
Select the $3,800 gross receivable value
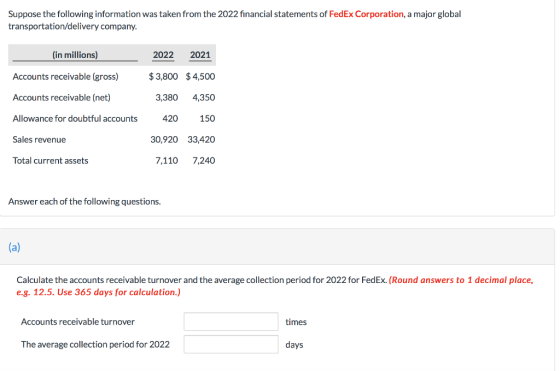[x=163, y=76]
